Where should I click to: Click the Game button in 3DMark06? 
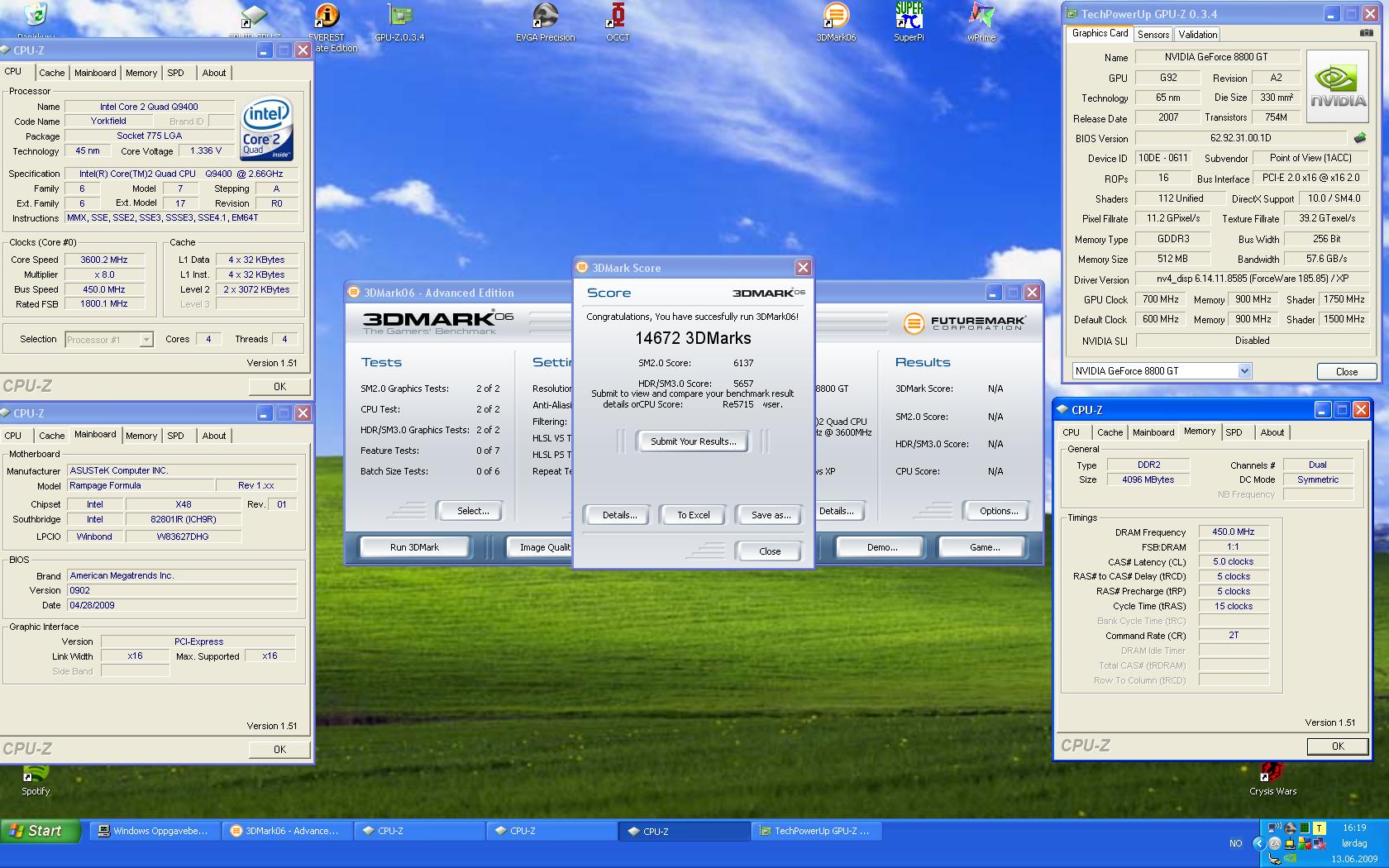click(984, 547)
